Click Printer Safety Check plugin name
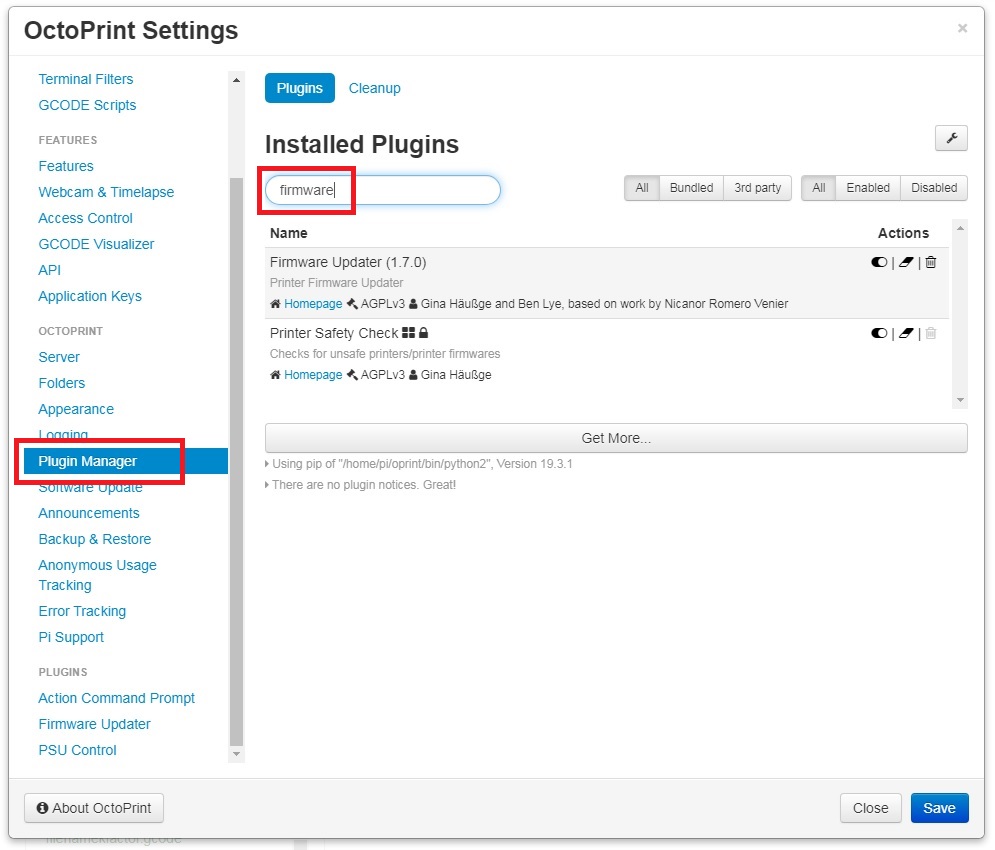 tap(334, 333)
